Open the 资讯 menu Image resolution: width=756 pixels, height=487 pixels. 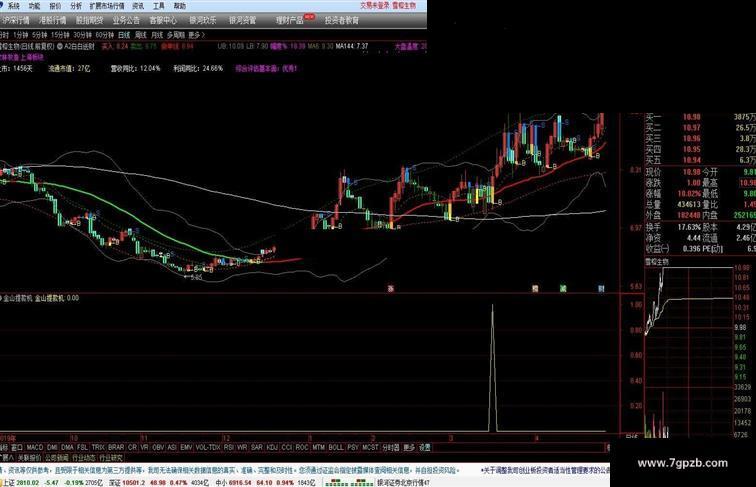click(x=138, y=6)
